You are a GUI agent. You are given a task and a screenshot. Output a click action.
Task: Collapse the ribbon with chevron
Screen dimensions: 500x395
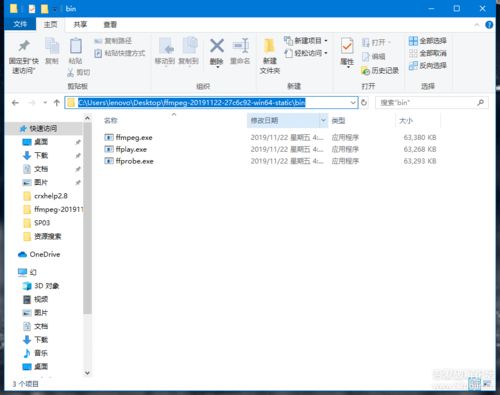477,25
